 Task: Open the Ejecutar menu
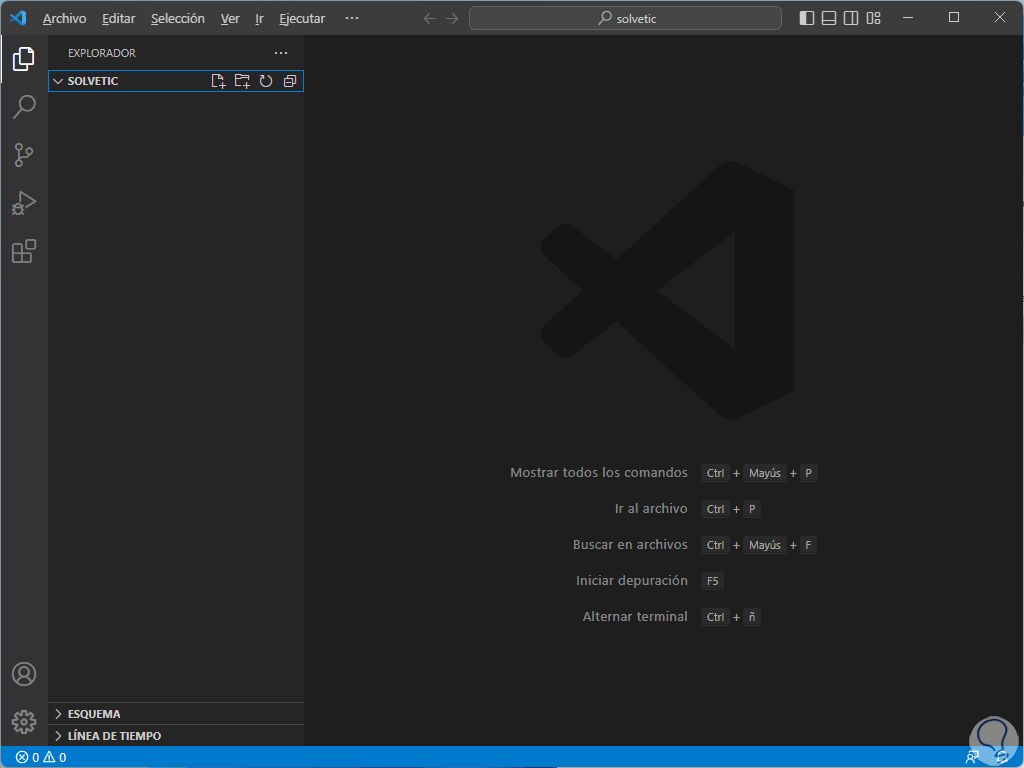click(302, 18)
